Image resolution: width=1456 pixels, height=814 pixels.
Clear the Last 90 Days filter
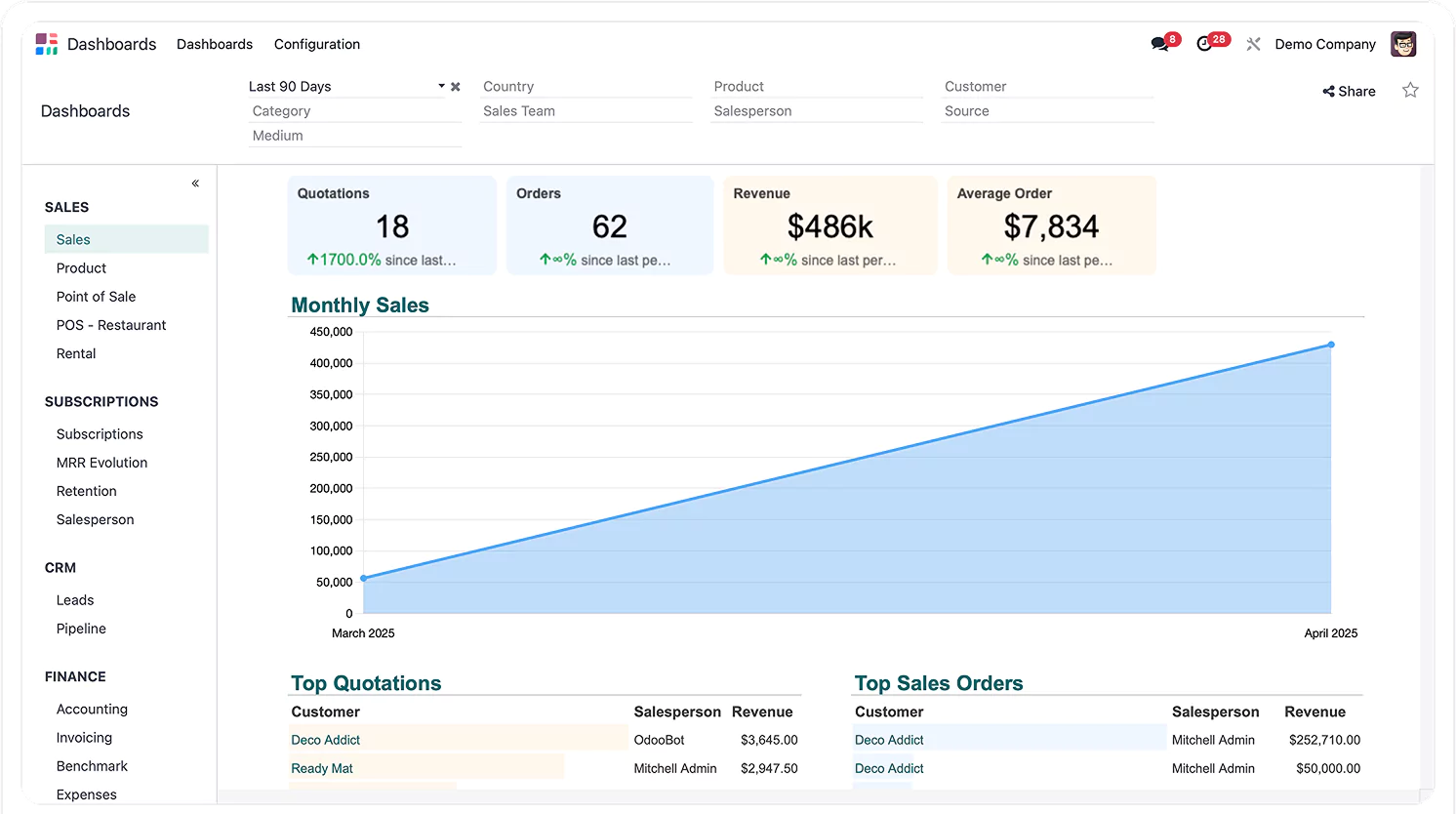[455, 87]
